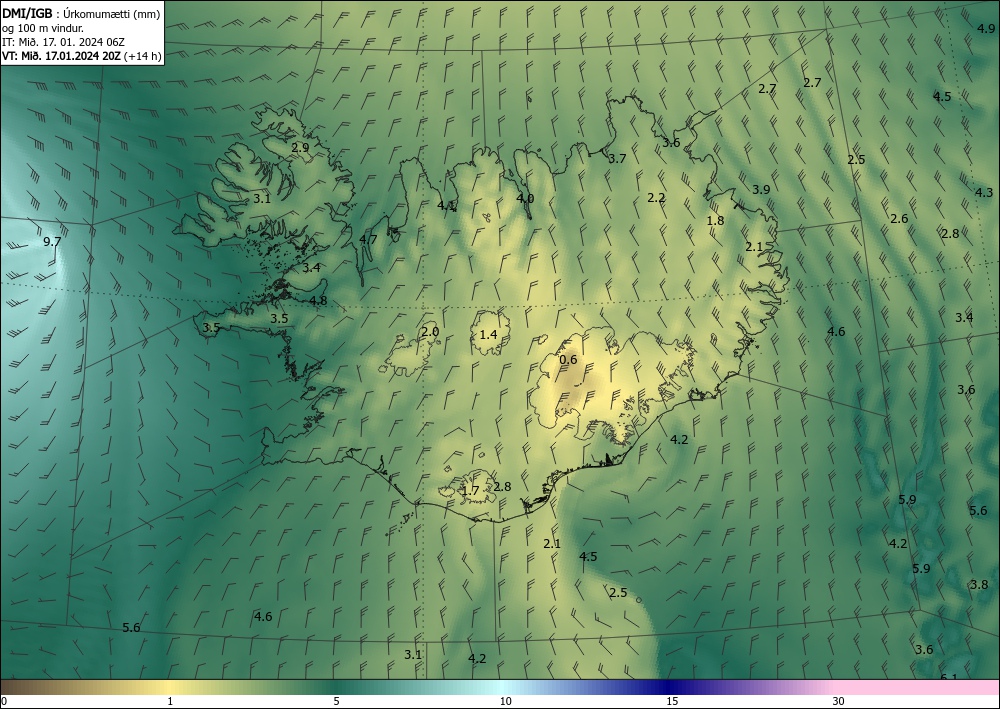Click the 'og 100 m vindur.' caption line
This screenshot has height=709, width=1000.
coord(42,28)
